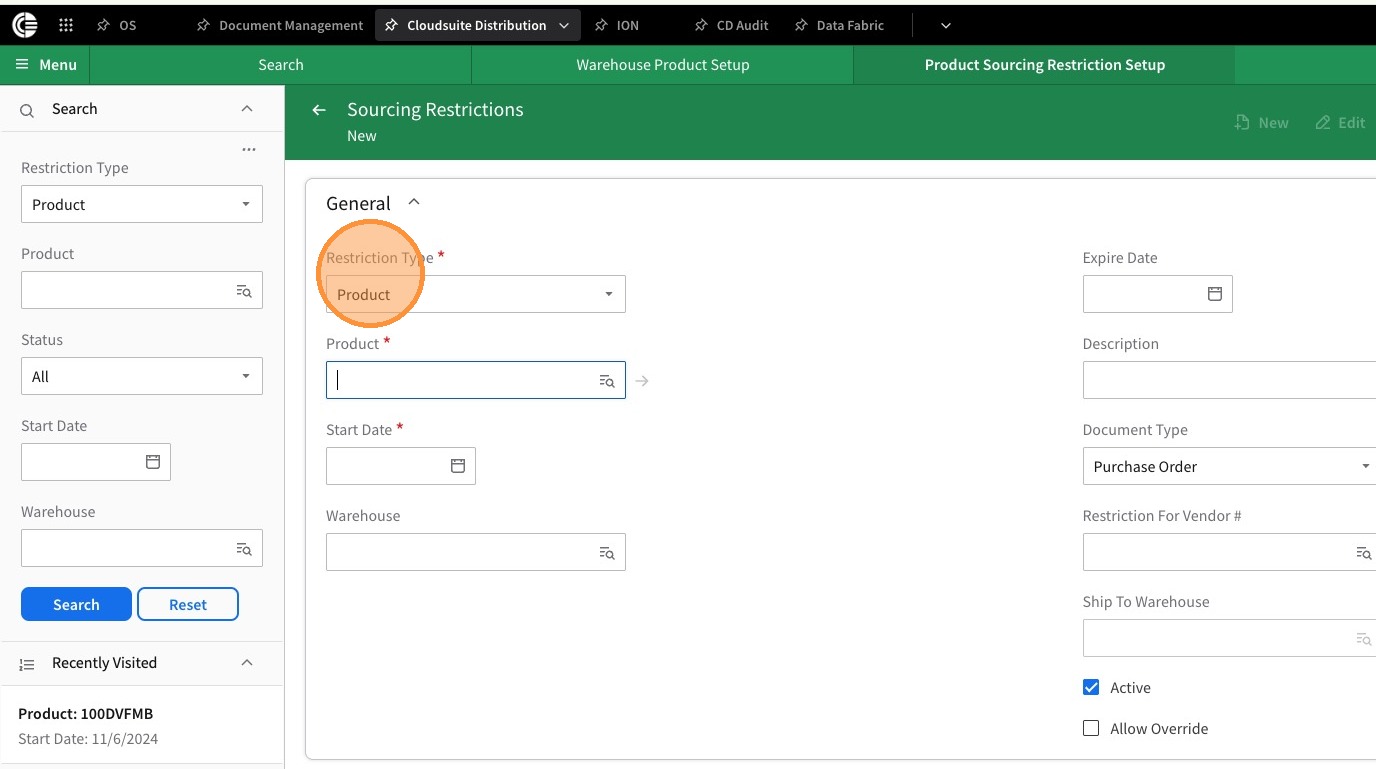
Task: Open the sidebar Restriction Type dropdown
Action: [142, 204]
